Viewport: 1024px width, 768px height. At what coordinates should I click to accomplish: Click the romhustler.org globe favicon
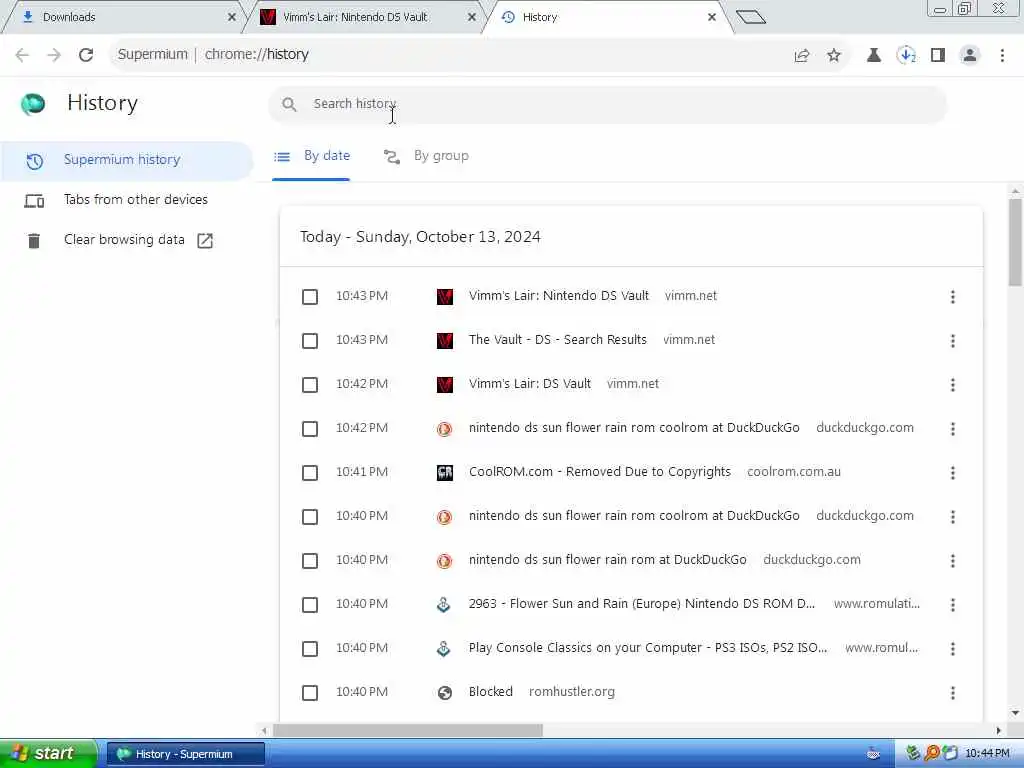(x=445, y=693)
